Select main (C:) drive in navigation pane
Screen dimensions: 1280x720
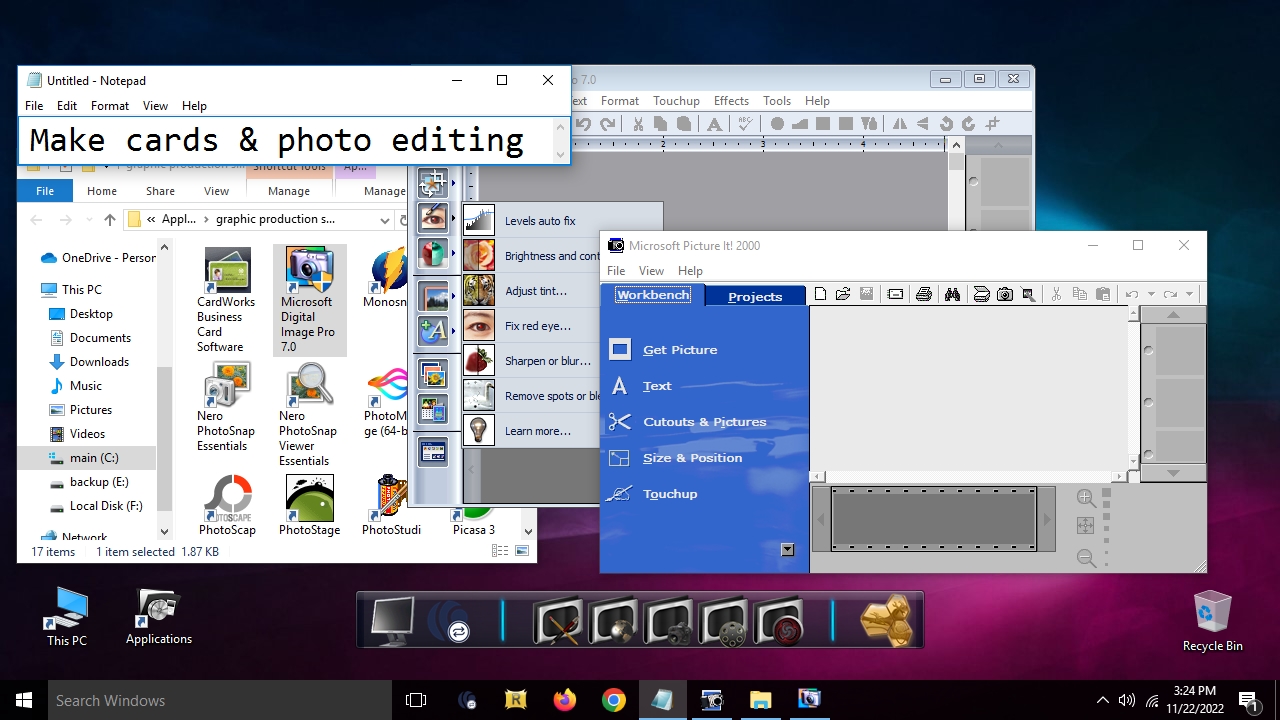94,458
